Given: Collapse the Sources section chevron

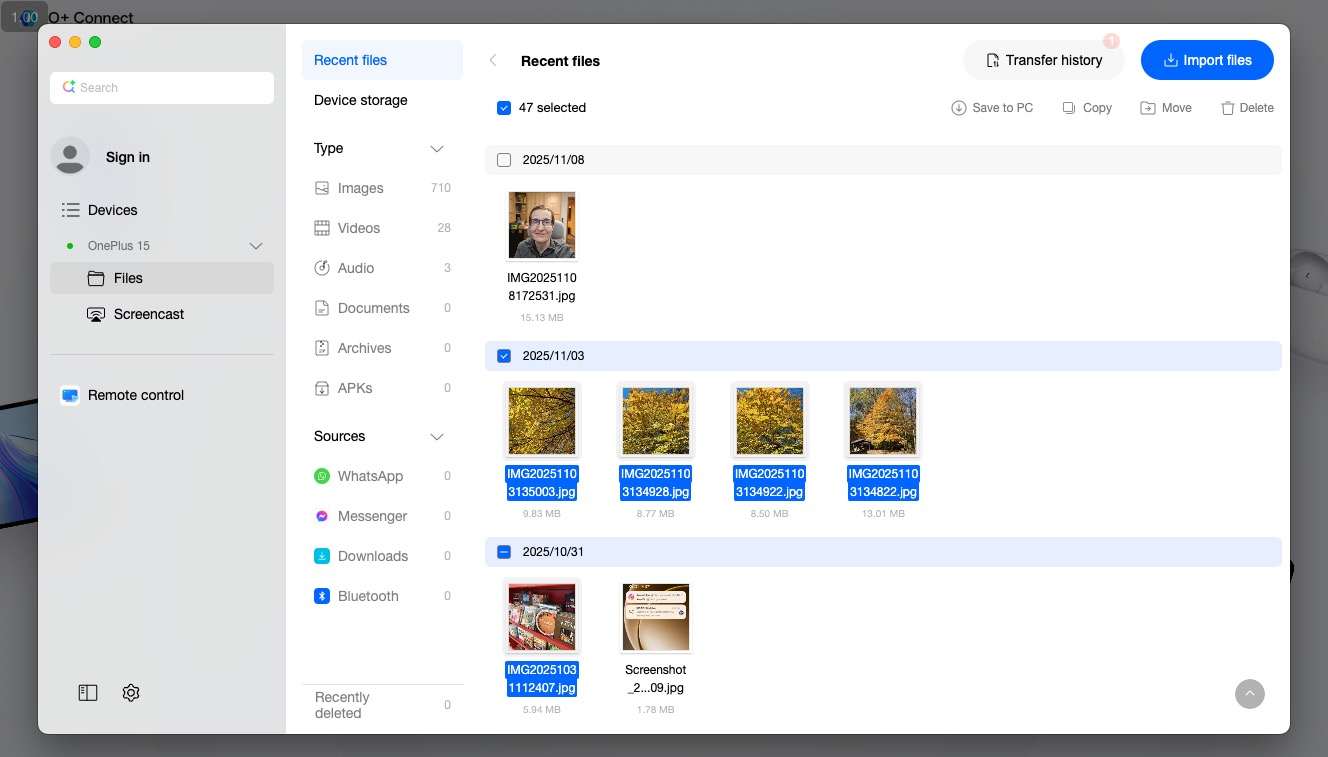Looking at the screenshot, I should (436, 437).
